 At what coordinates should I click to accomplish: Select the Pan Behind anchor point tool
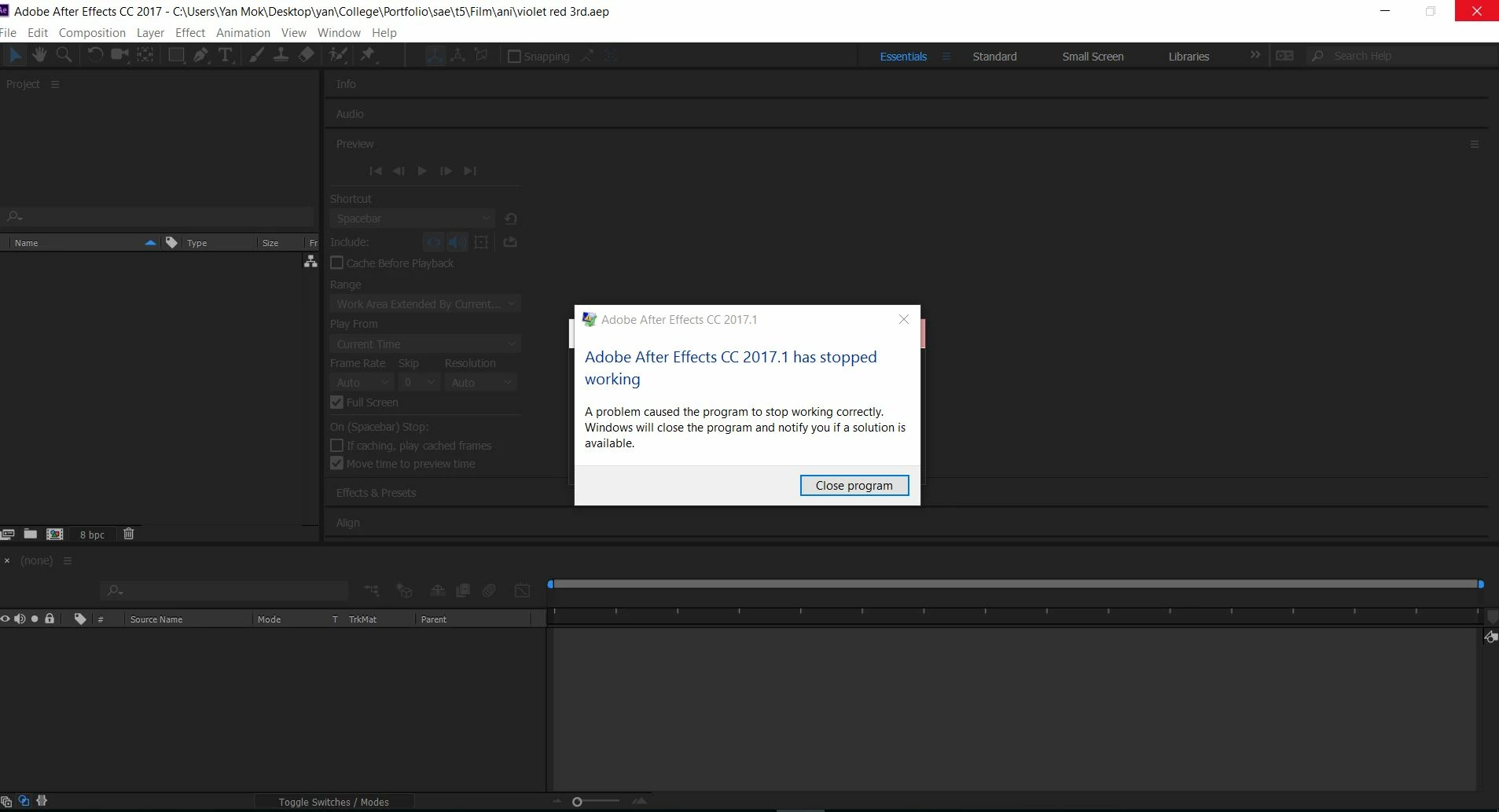[145, 55]
